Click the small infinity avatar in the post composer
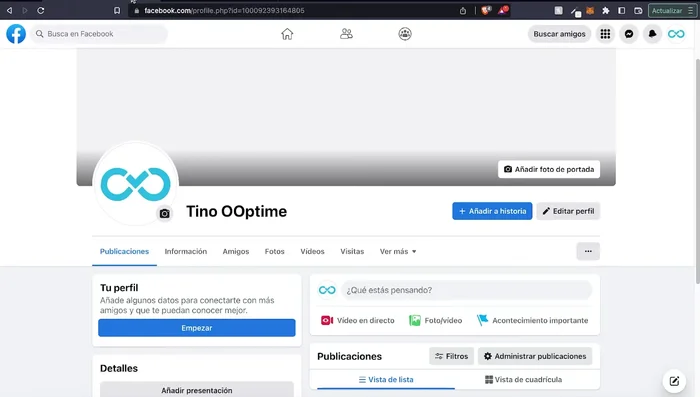The width and height of the screenshot is (700, 397). point(327,290)
